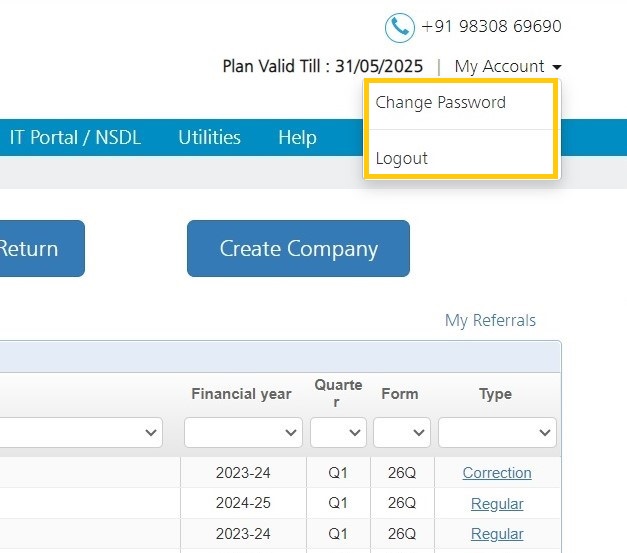The height and width of the screenshot is (553, 627).
Task: Open the Help menu
Action: pyautogui.click(x=298, y=138)
